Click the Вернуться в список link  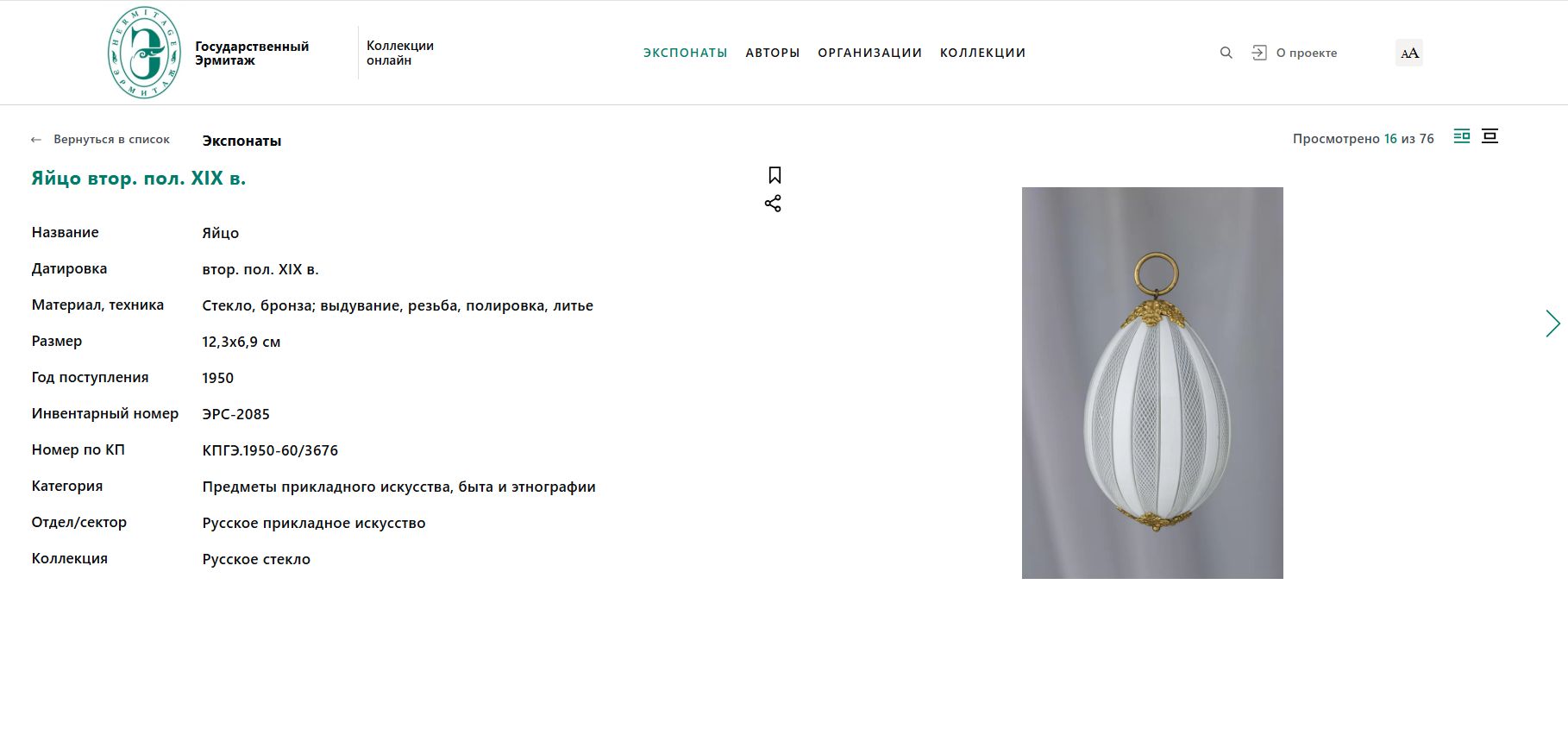pyautogui.click(x=111, y=139)
